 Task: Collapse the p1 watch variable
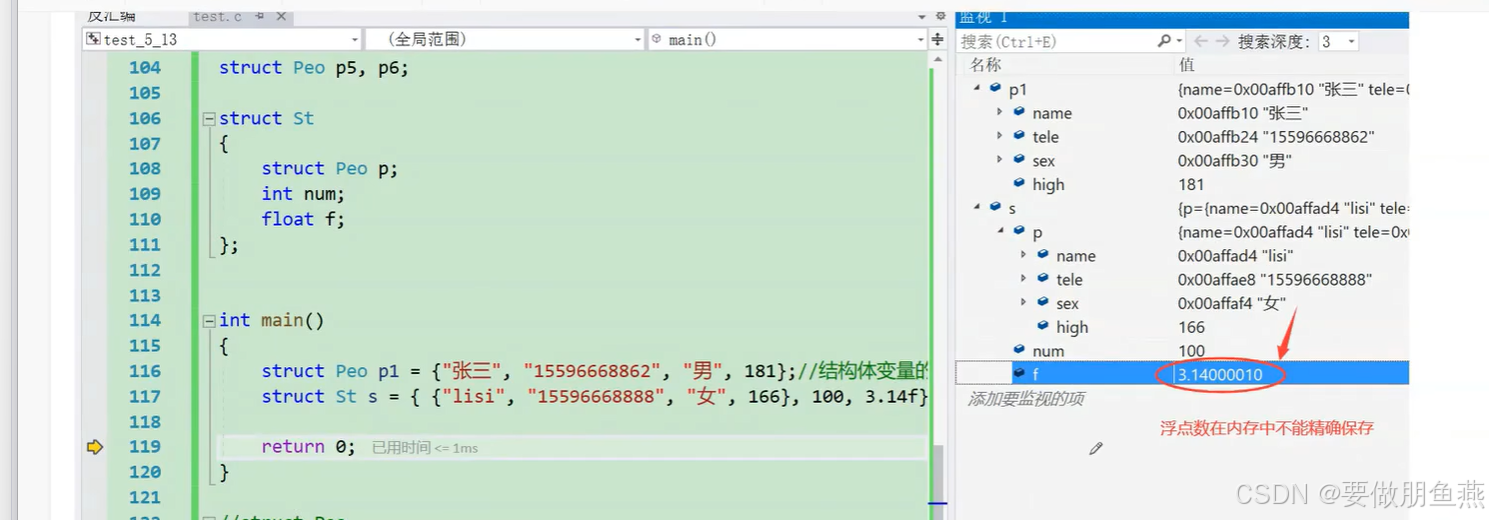point(977,89)
